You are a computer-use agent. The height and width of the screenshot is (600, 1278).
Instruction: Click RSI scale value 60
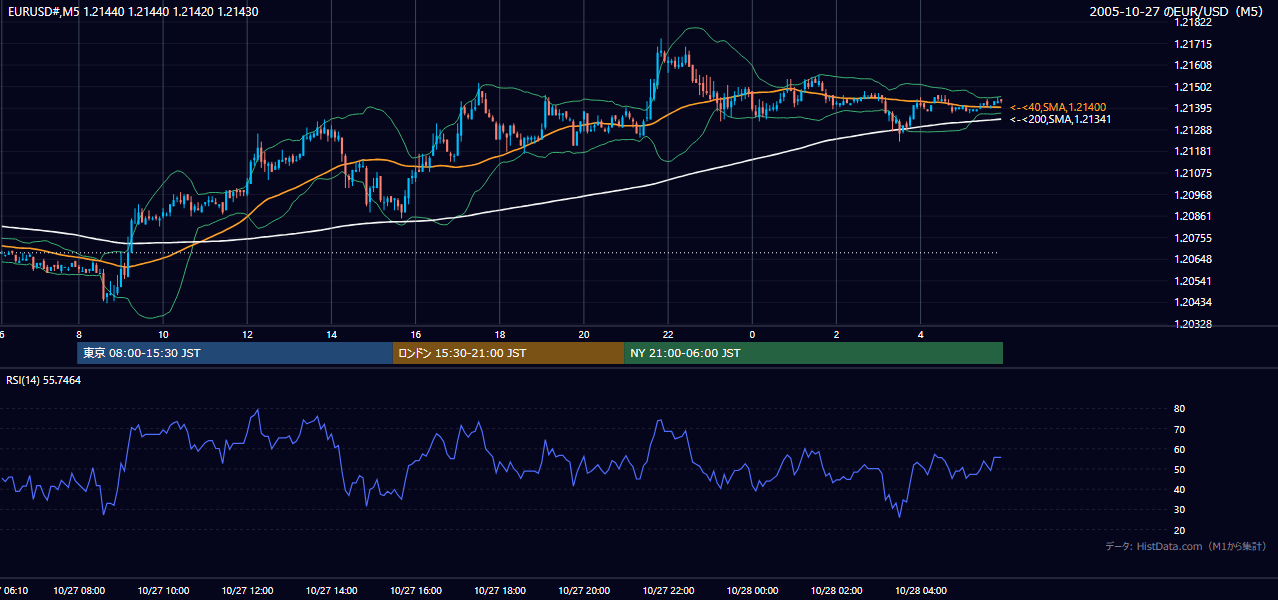1180,449
